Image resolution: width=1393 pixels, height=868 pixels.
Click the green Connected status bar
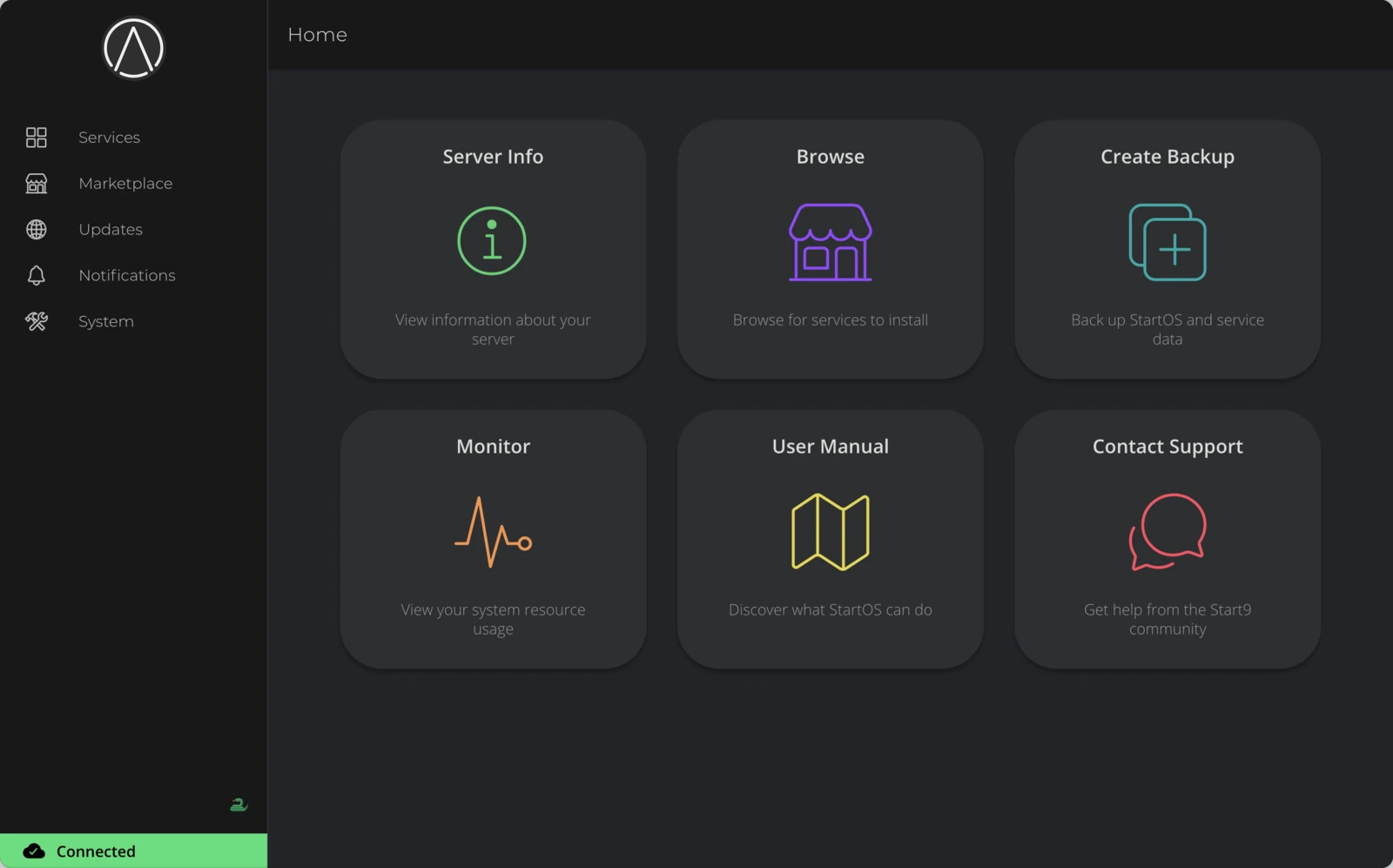pyautogui.click(x=133, y=851)
